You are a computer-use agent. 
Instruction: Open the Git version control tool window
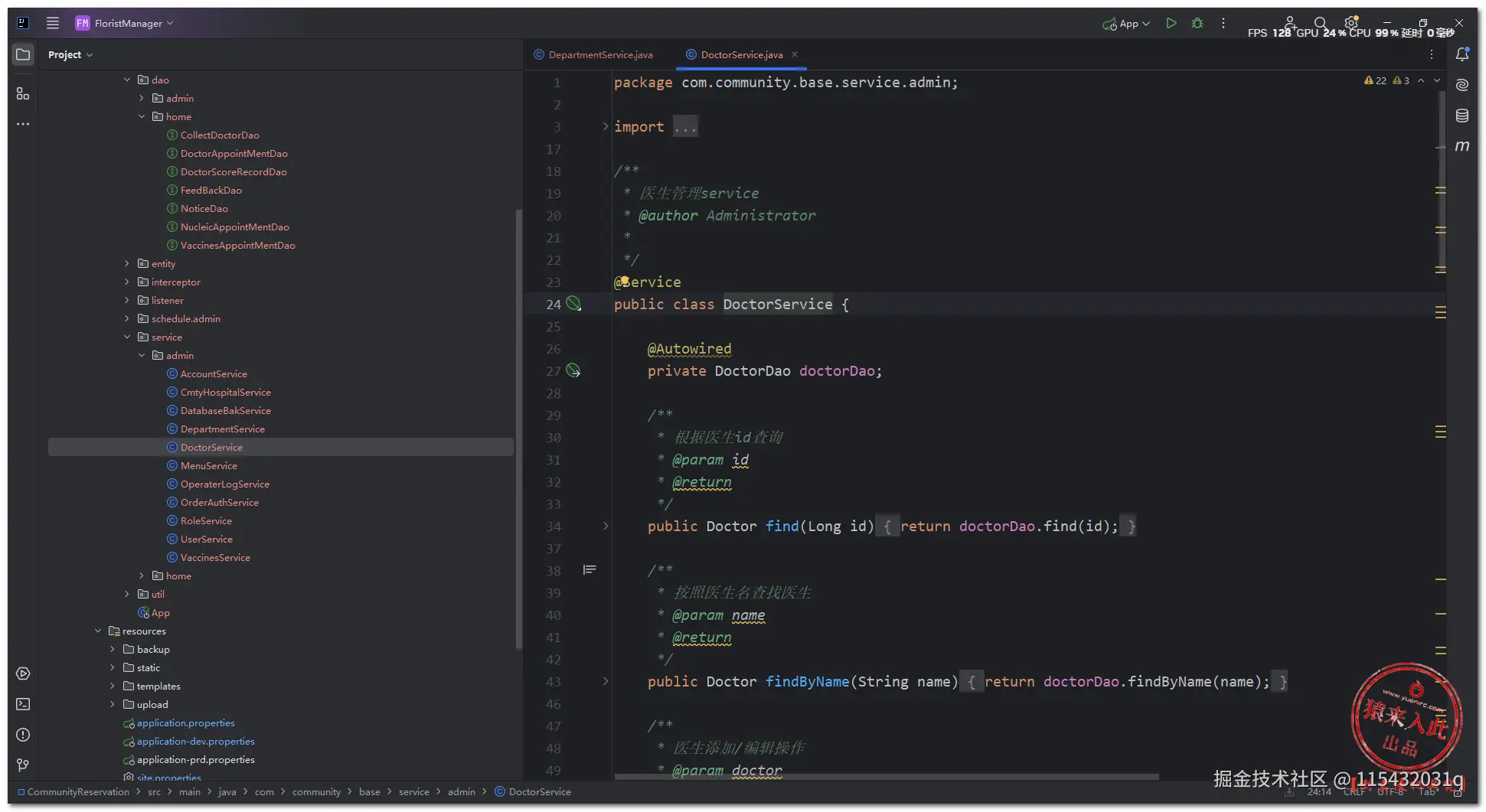click(x=23, y=765)
